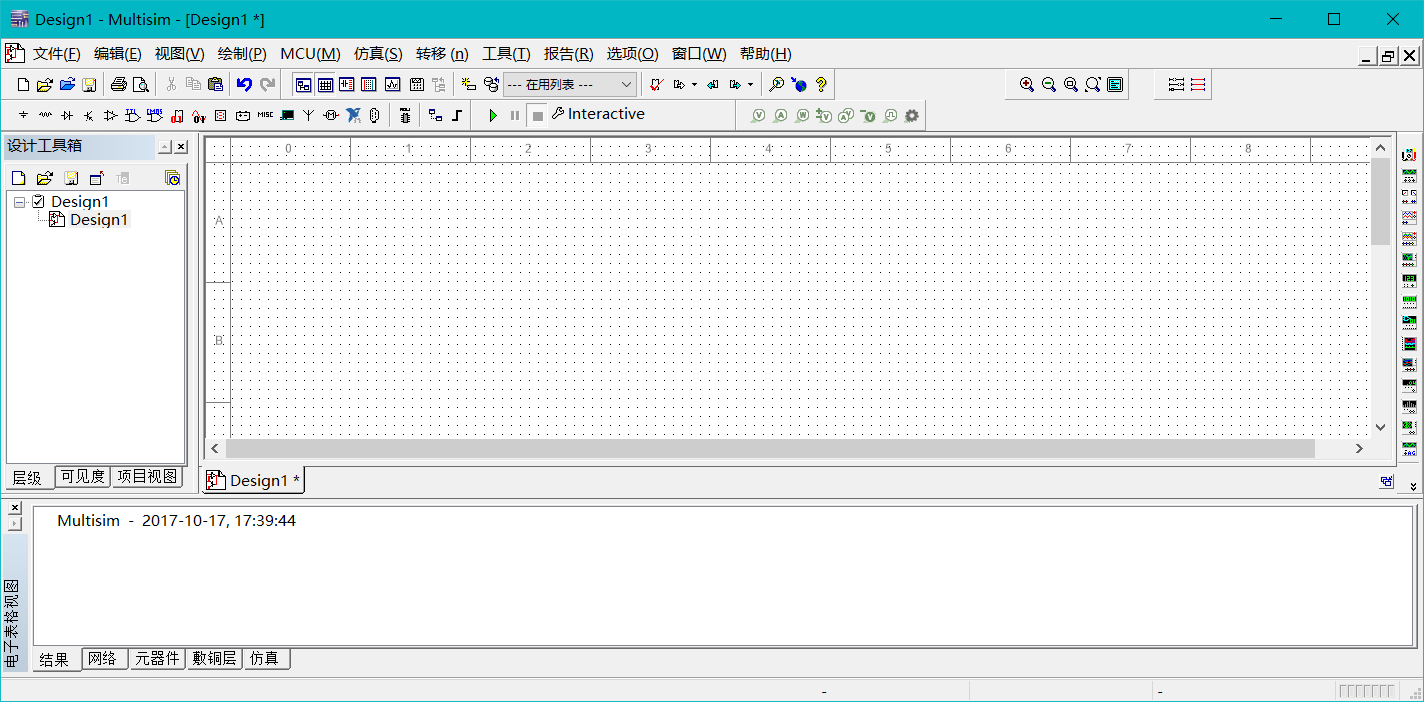
Task: Open the 工具(T) menu
Action: coord(506,54)
